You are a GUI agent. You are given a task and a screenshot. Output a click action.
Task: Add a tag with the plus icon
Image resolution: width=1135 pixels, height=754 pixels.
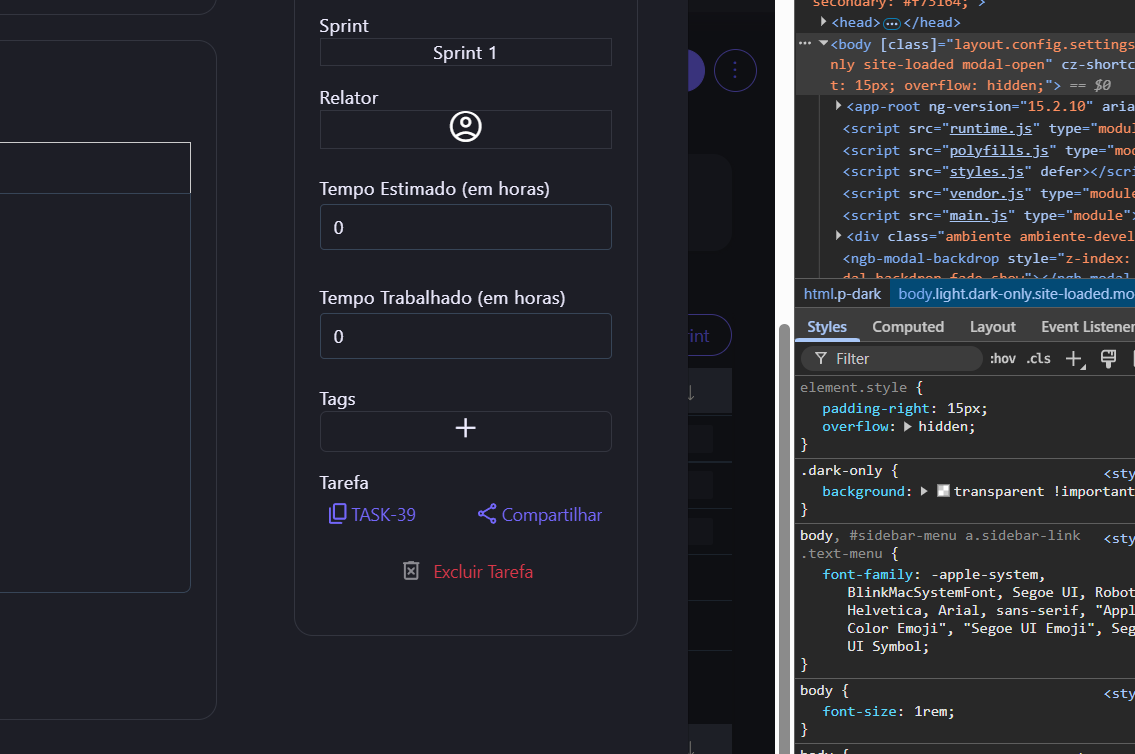pos(465,429)
